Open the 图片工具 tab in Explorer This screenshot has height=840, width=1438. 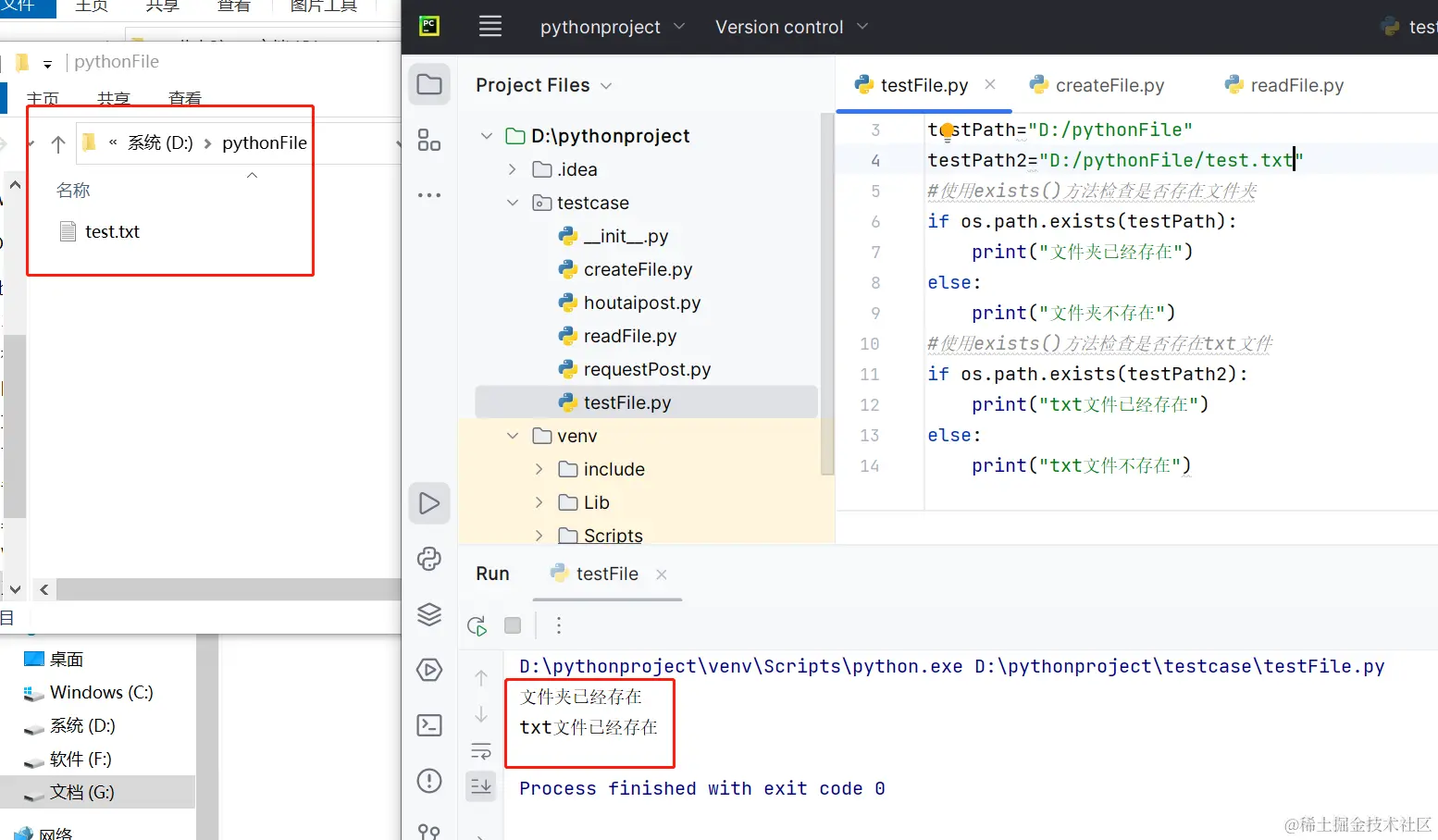(x=324, y=6)
